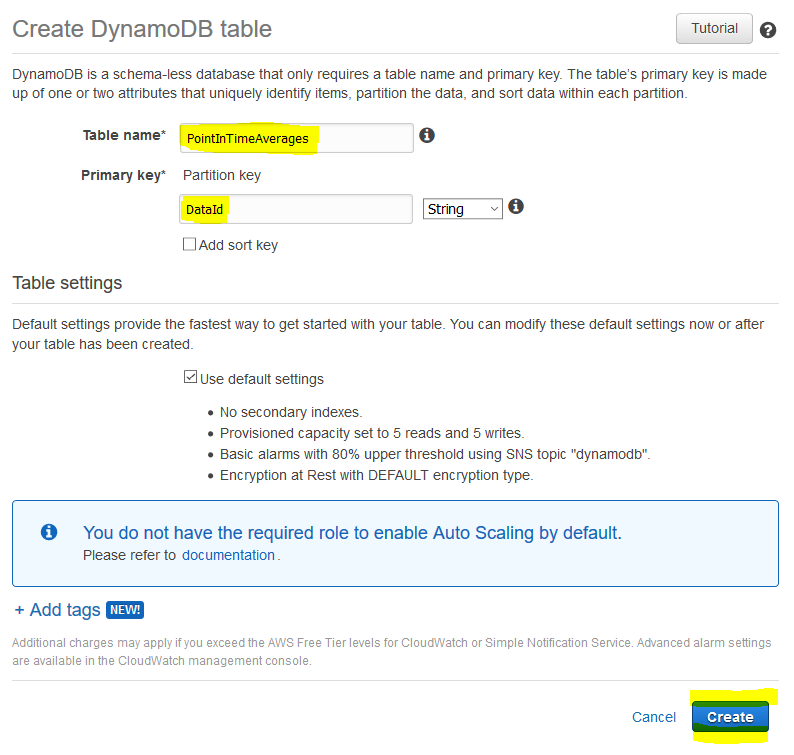Image resolution: width=794 pixels, height=755 pixels.
Task: Open the Tutorial button
Action: 714,28
